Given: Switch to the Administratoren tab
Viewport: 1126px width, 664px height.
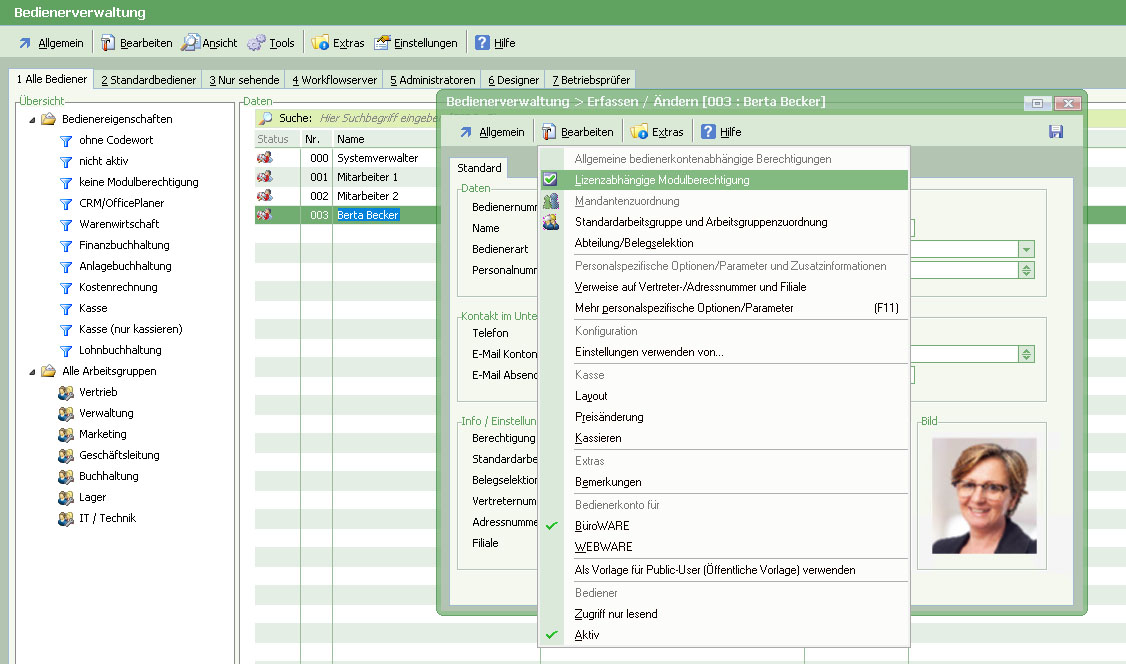Looking at the screenshot, I should (432, 80).
